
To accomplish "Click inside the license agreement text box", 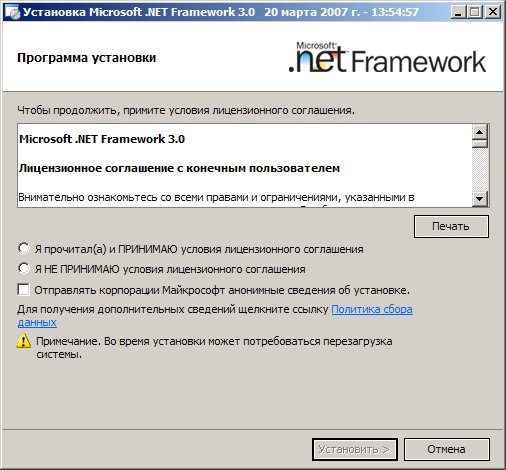I will [245, 166].
